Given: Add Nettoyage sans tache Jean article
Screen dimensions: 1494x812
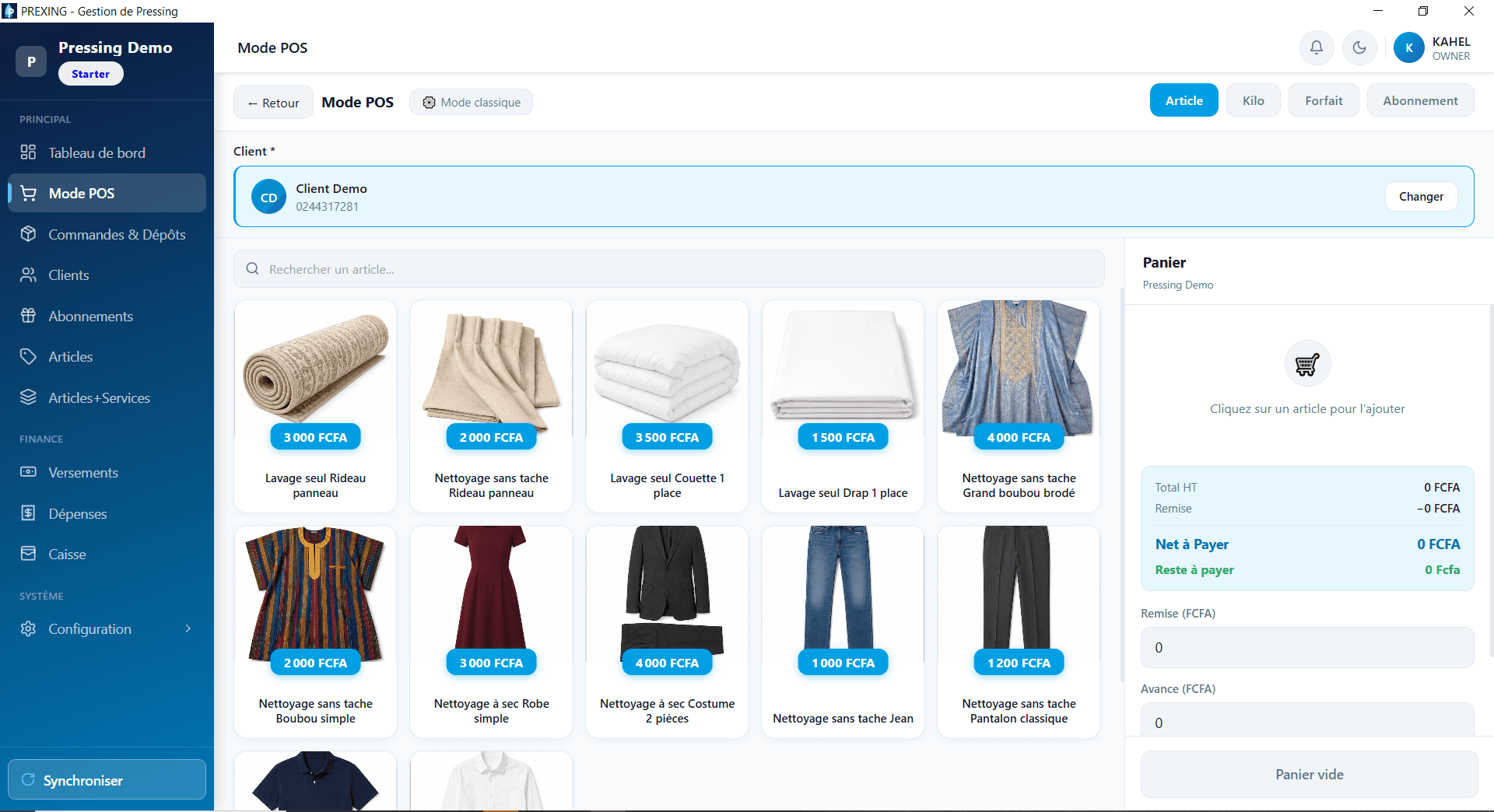Looking at the screenshot, I should point(843,632).
